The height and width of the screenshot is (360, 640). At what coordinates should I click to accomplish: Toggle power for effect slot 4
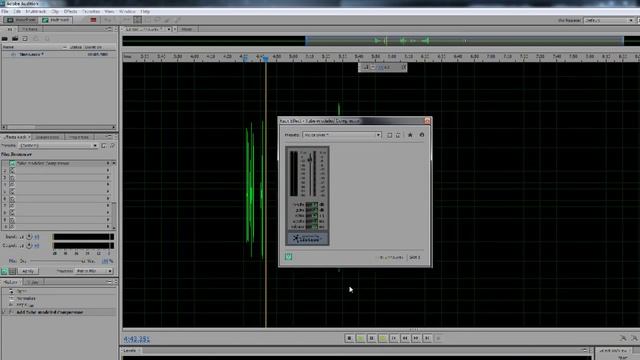12,184
